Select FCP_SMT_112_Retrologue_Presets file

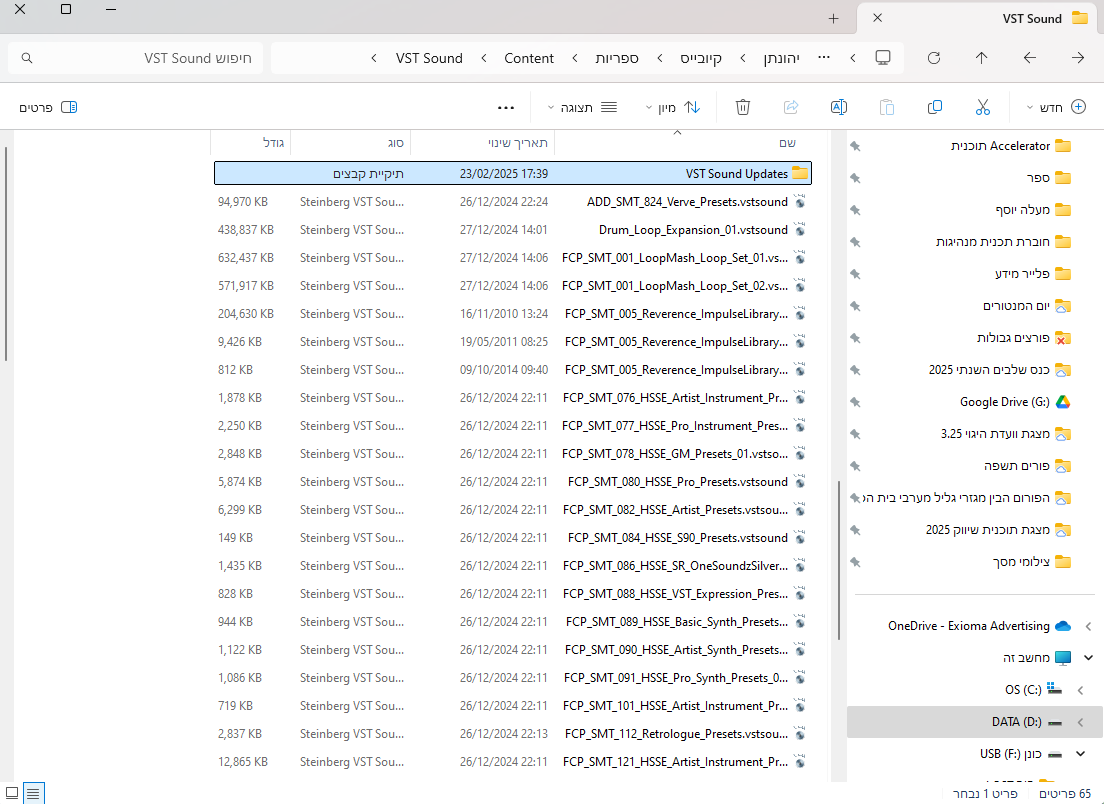(x=513, y=734)
